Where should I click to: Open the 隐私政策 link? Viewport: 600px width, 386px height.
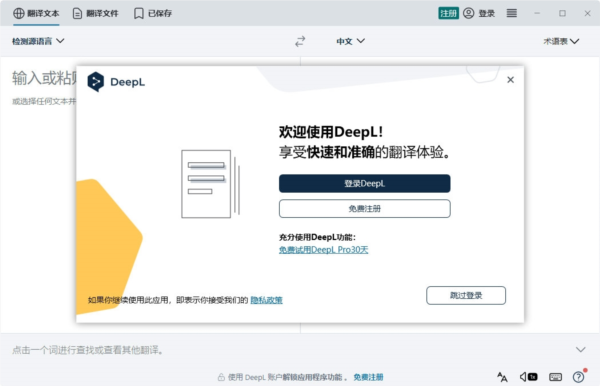point(266,300)
